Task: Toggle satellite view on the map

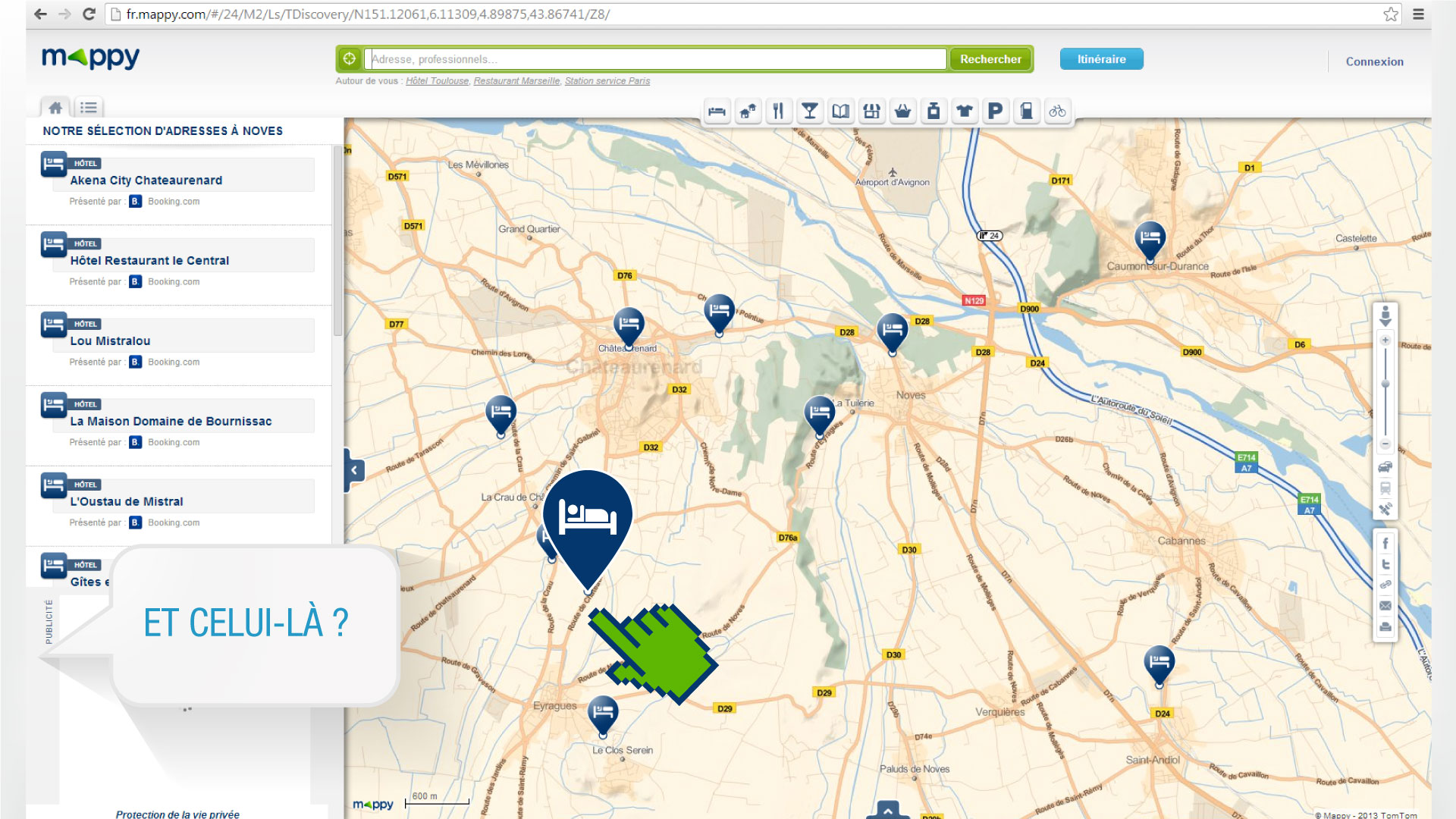Action: [x=1385, y=509]
